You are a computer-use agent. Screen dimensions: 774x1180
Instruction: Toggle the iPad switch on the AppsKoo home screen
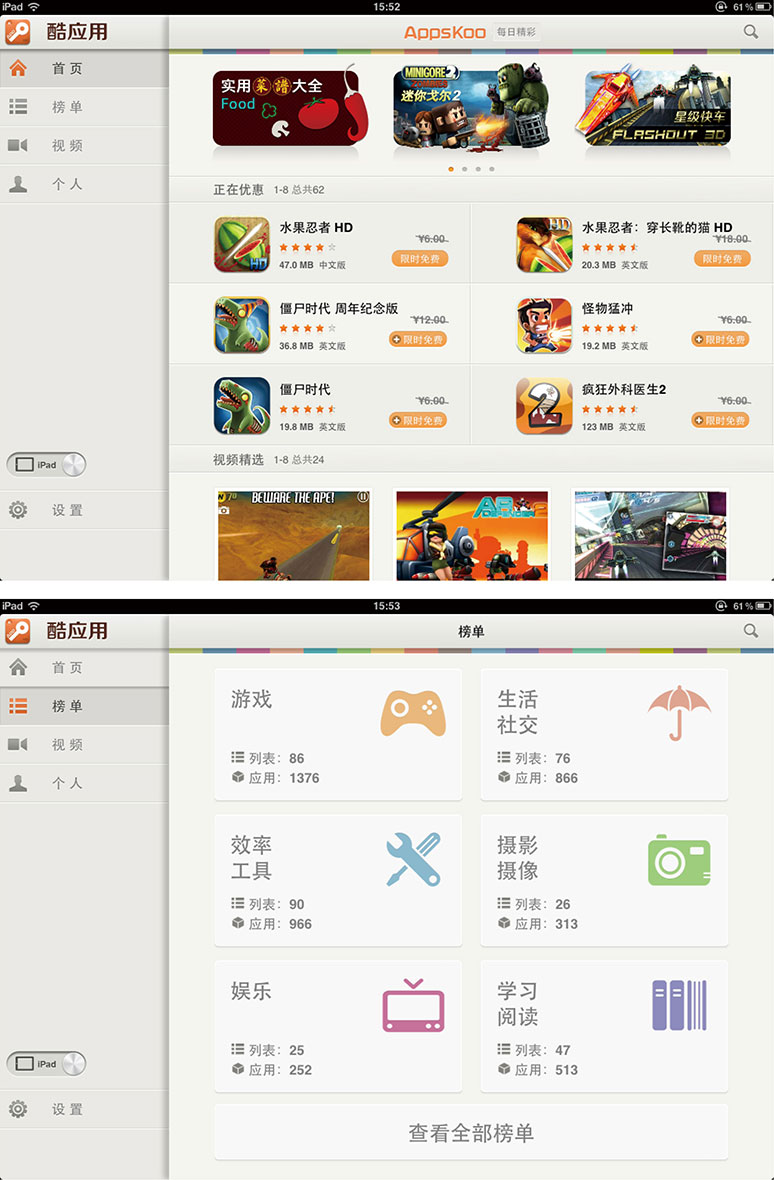click(47, 465)
